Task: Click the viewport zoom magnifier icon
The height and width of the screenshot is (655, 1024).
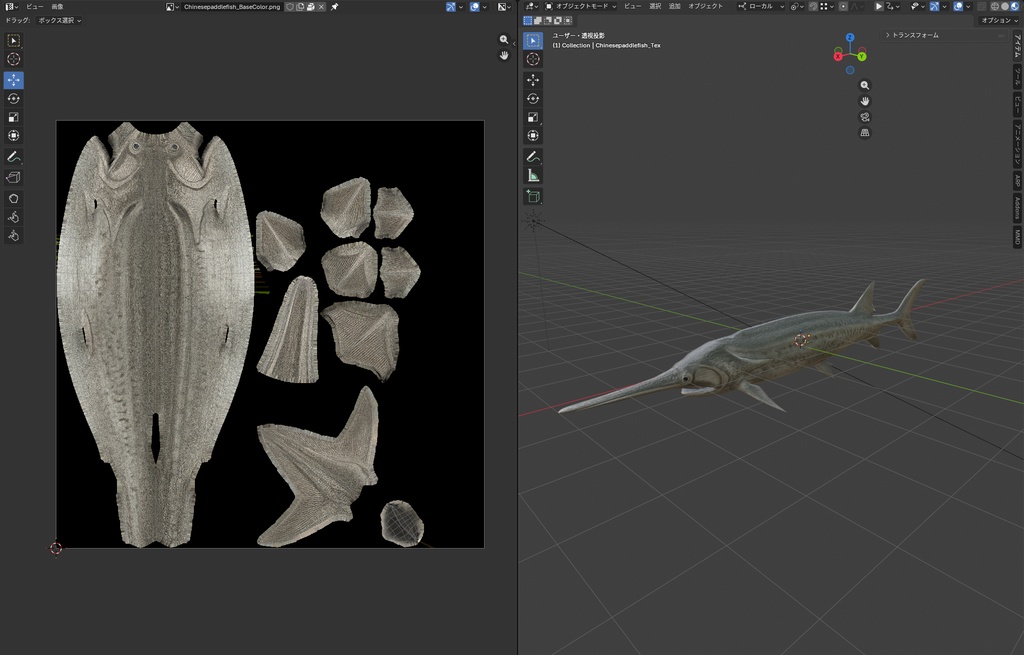Action: [x=865, y=86]
